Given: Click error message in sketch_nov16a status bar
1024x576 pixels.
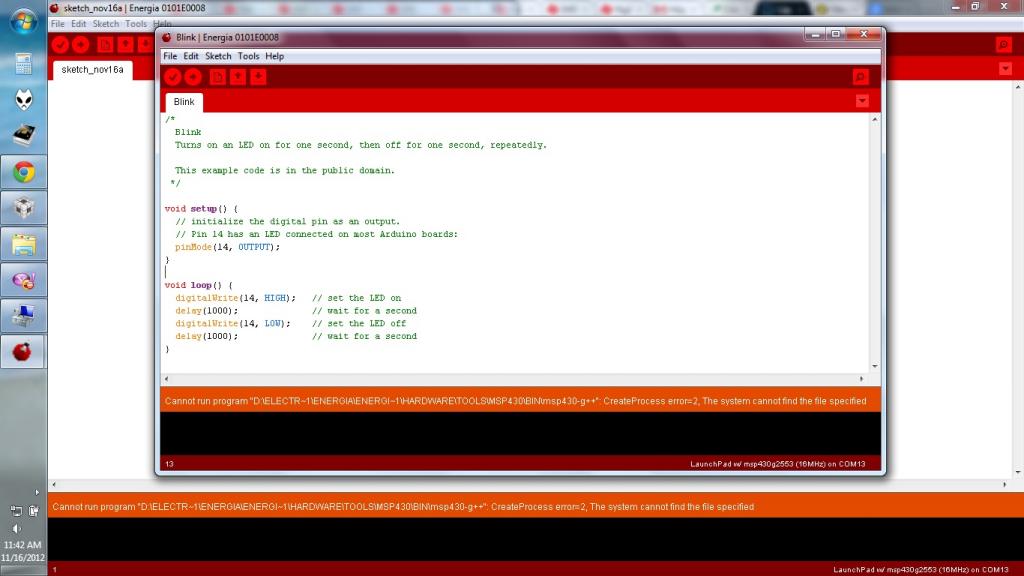Looking at the screenshot, I should click(403, 507).
